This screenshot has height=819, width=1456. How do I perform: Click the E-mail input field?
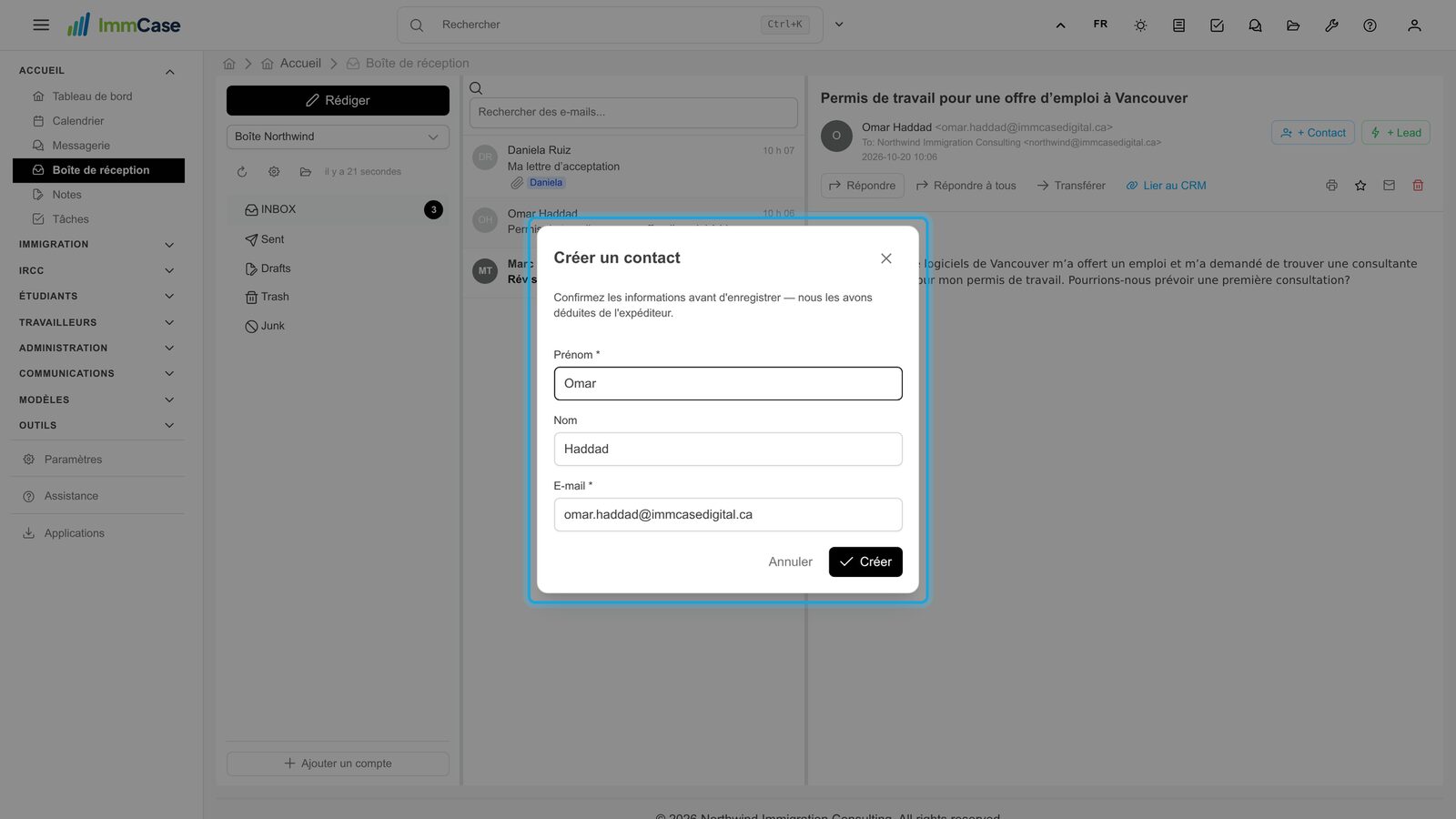[728, 514]
